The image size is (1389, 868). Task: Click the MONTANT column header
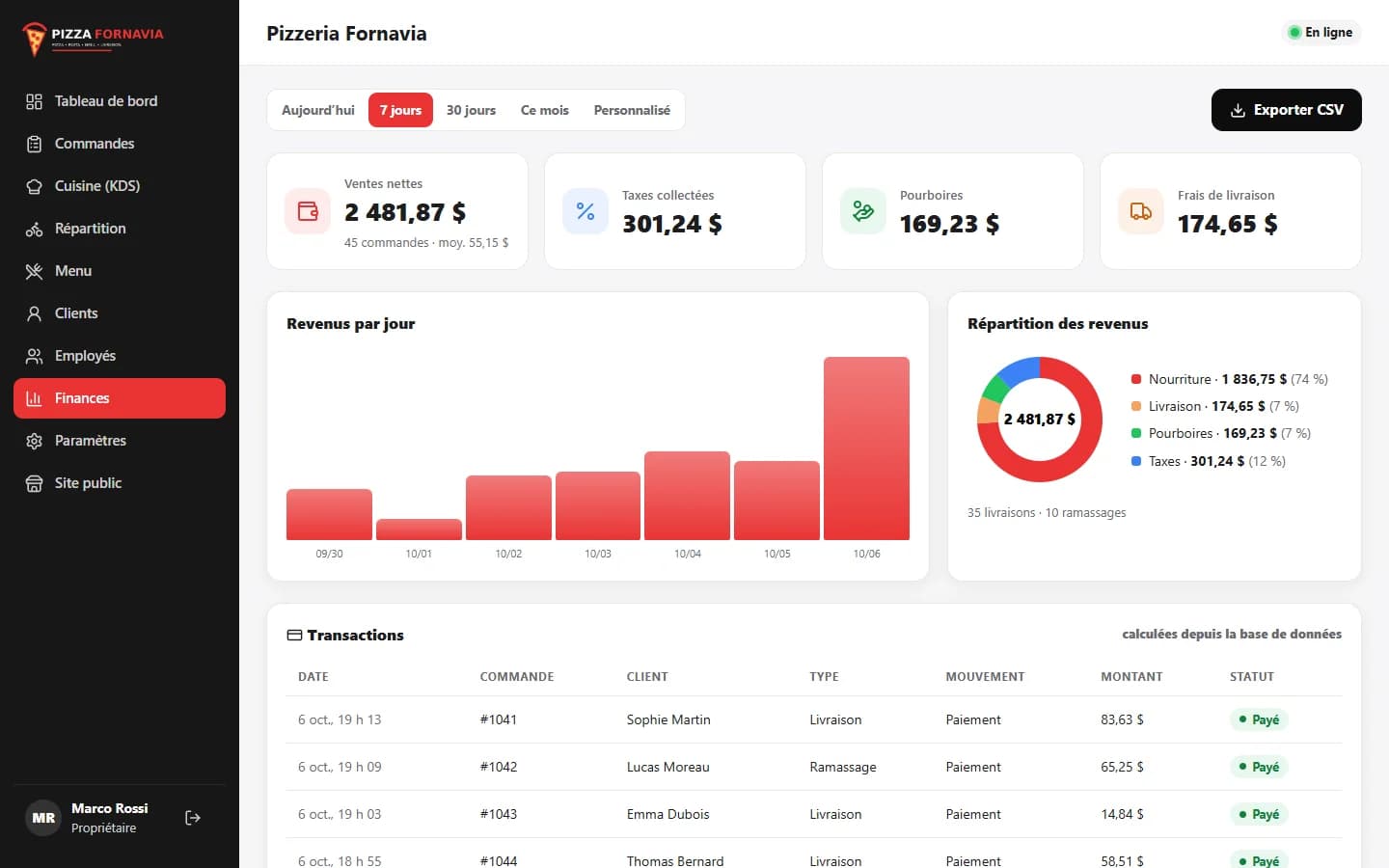(x=1131, y=677)
